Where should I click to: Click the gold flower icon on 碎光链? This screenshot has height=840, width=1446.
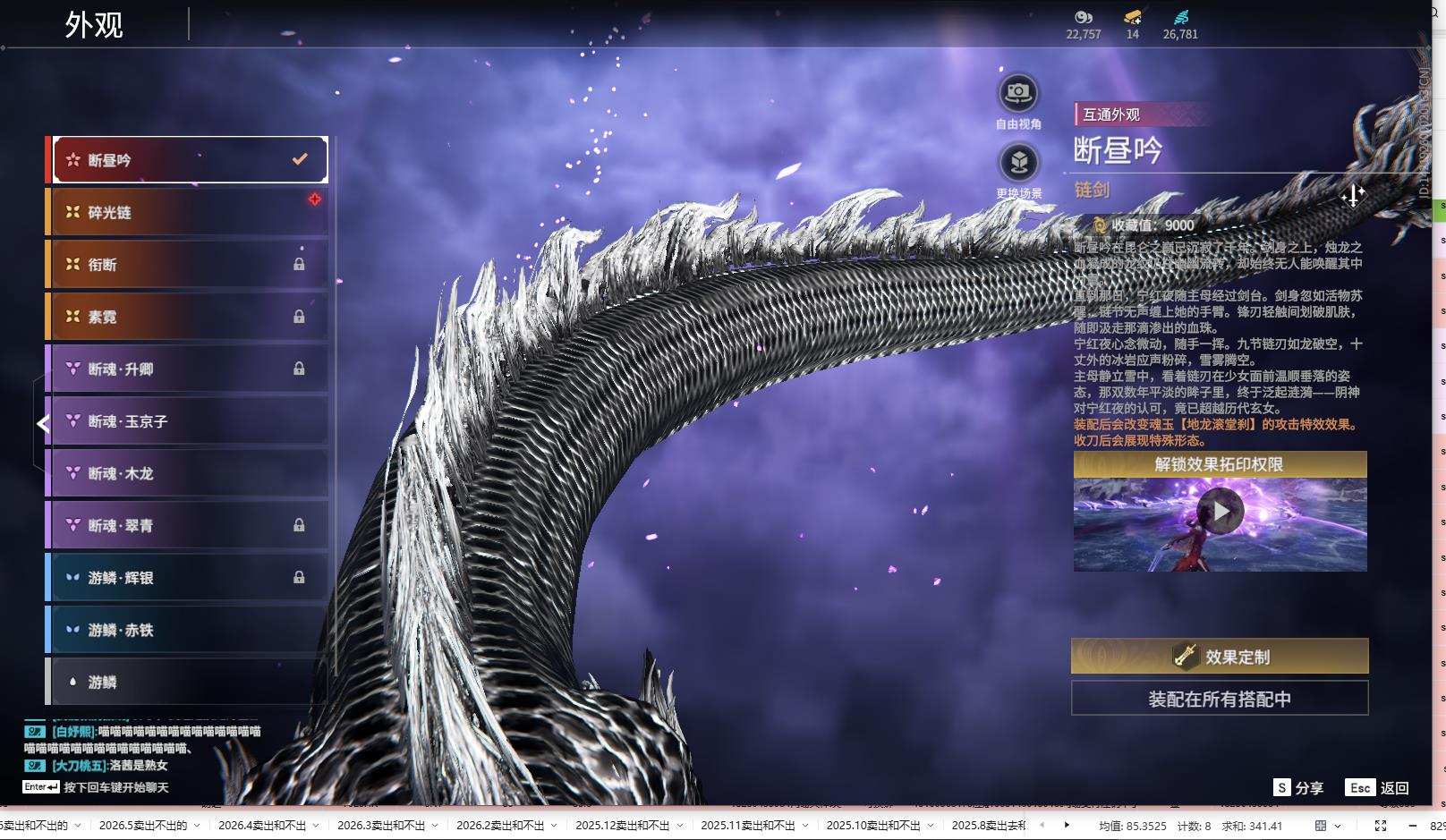(72, 212)
